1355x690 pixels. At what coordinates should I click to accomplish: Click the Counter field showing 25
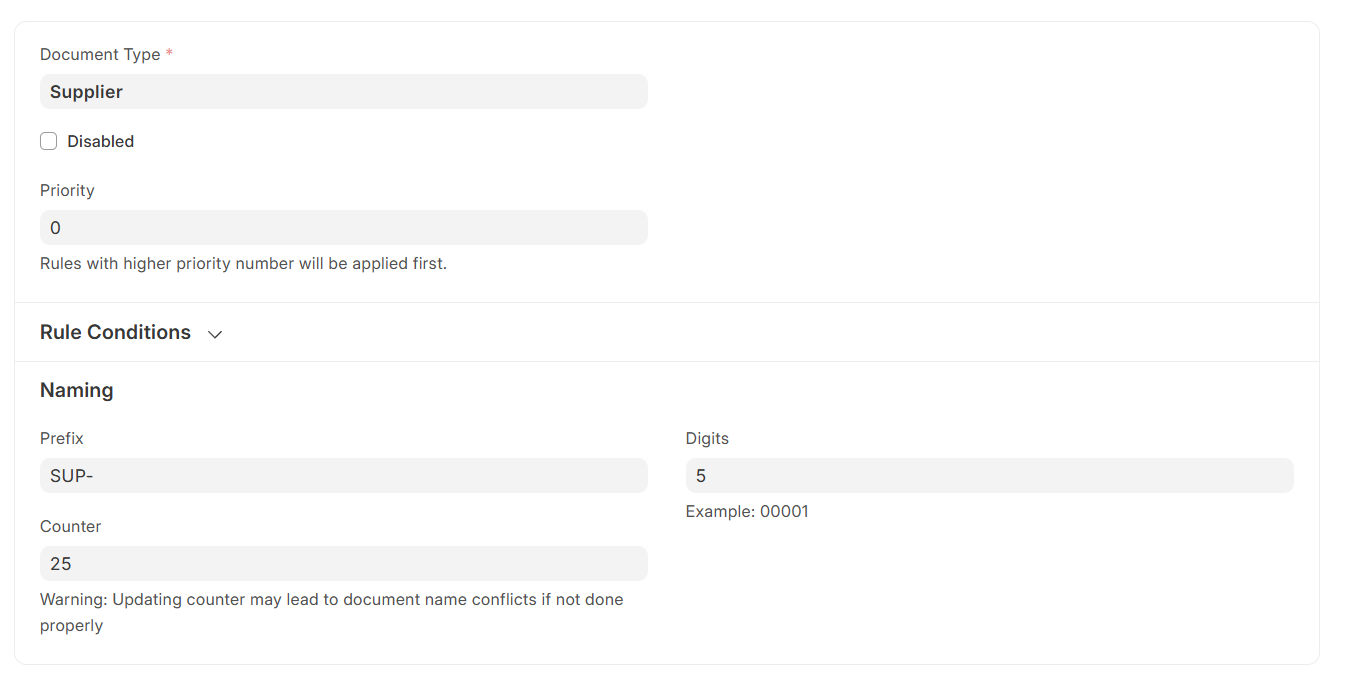coord(343,564)
